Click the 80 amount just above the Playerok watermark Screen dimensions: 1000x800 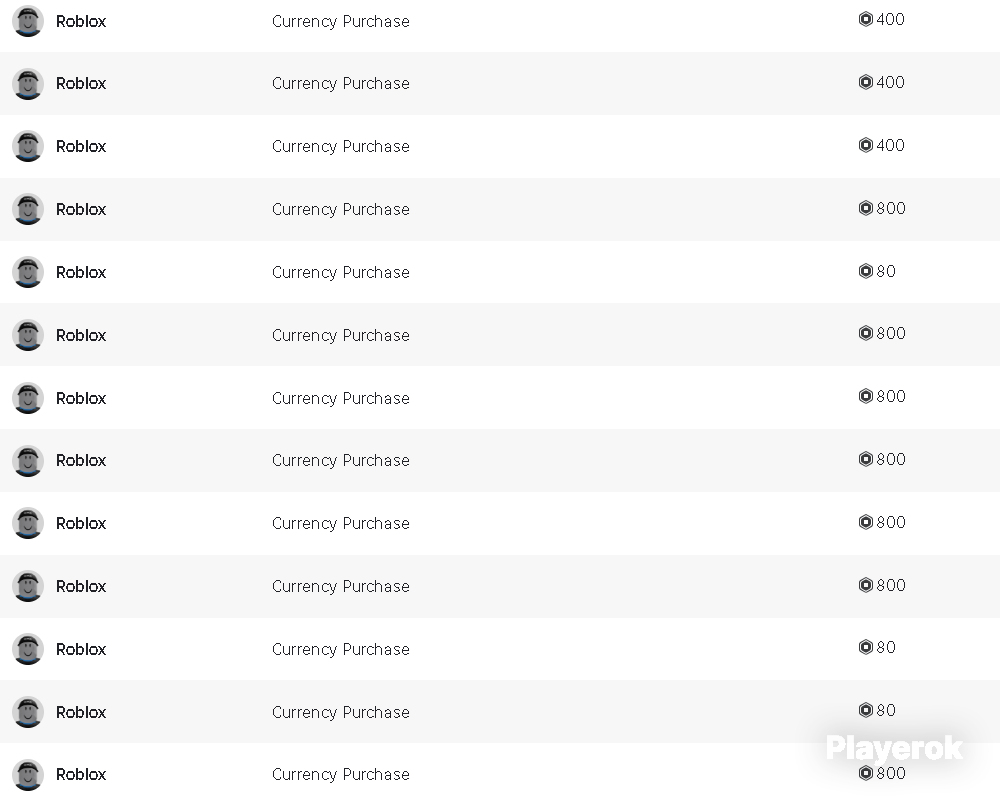point(886,710)
